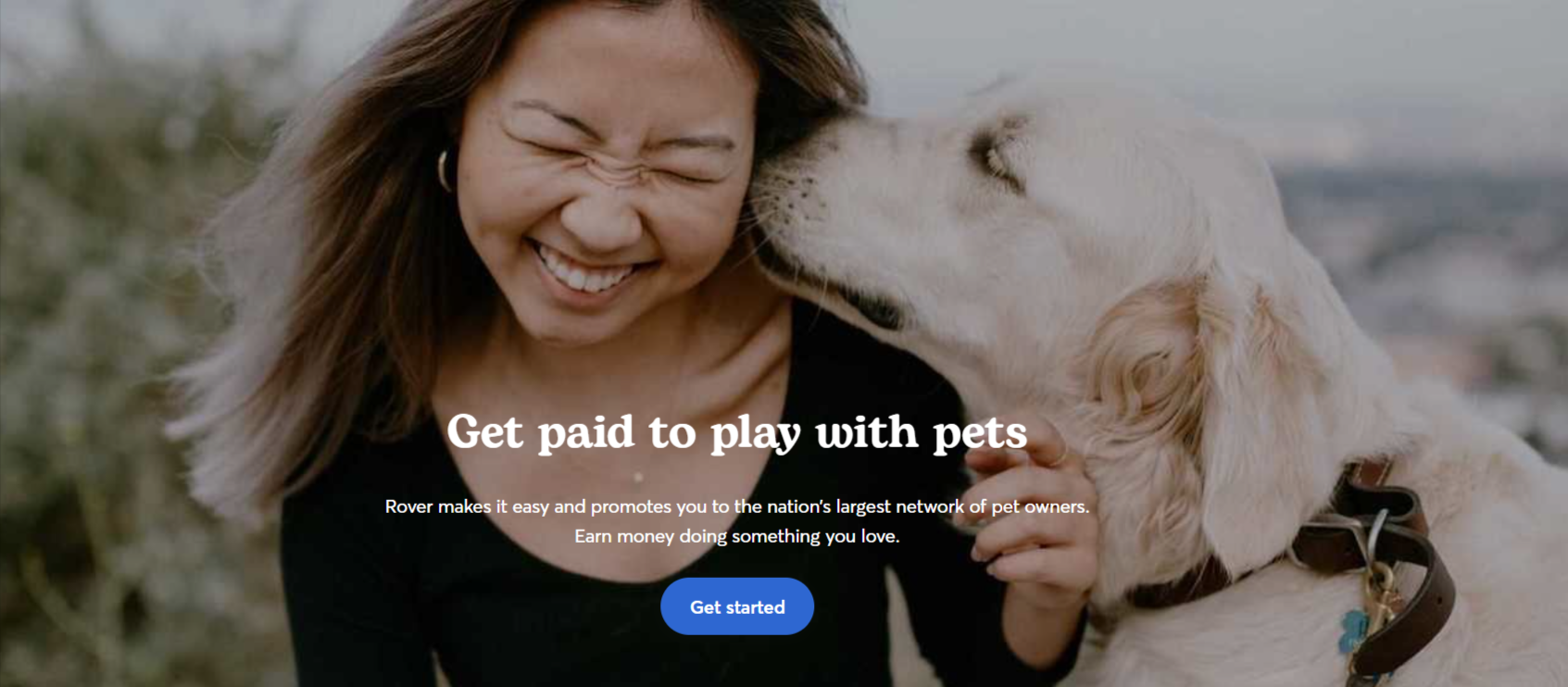The image size is (1568, 687).
Task: Click the woman's gold hoop earring
Action: [x=445, y=171]
